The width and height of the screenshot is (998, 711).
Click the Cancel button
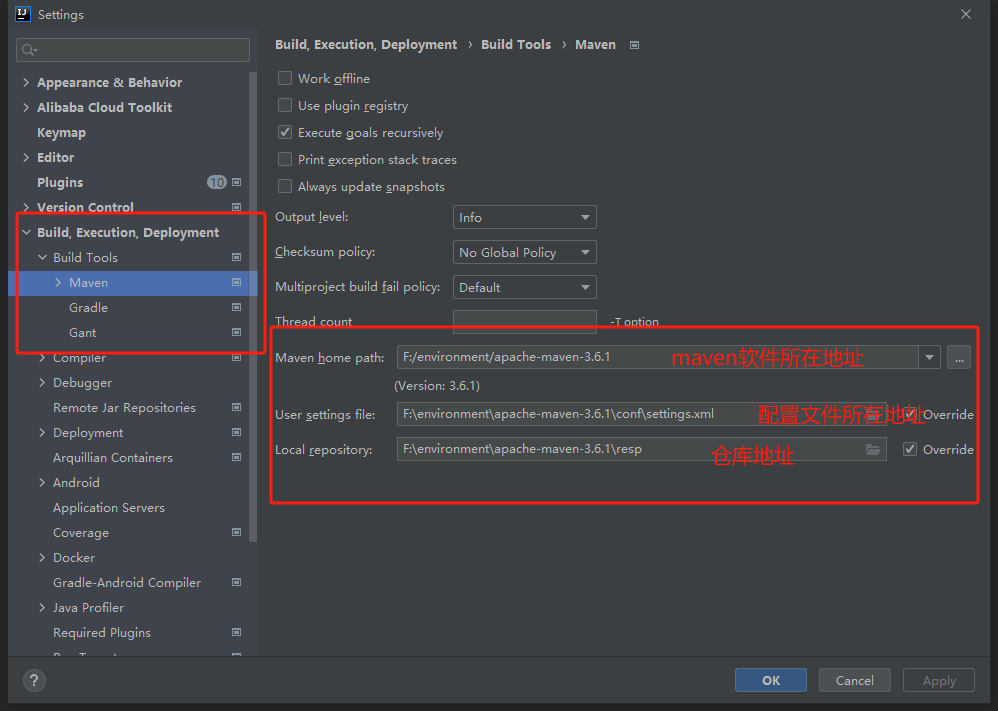click(854, 681)
